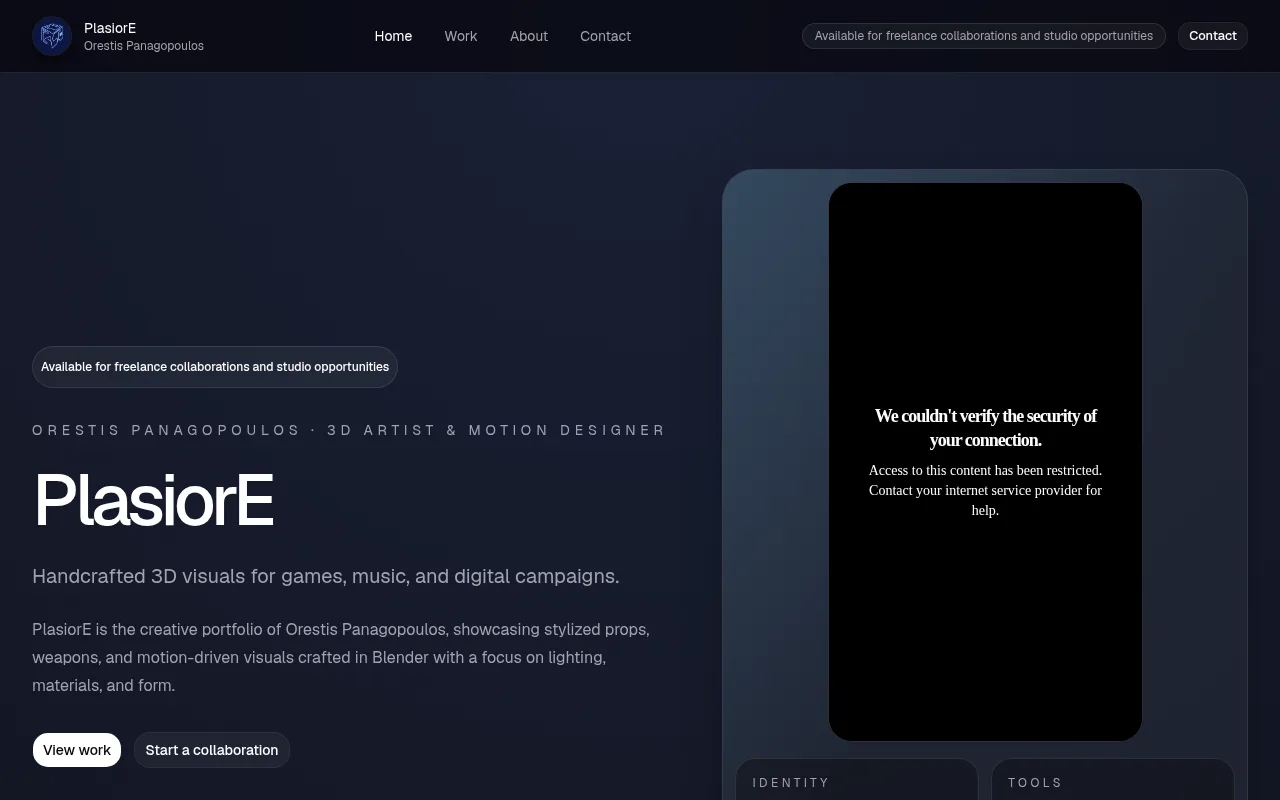Open the About navigation link

529,36
